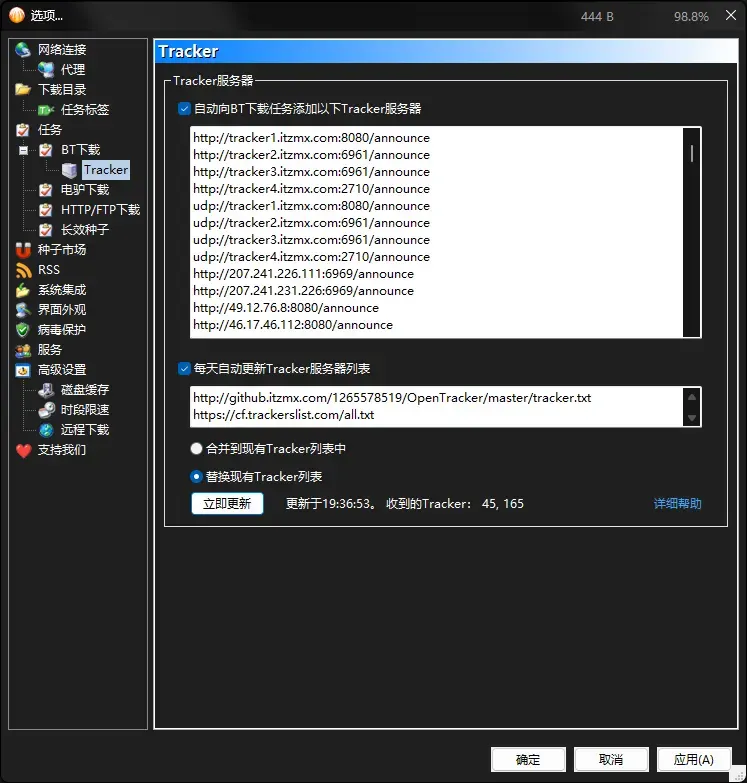Open the 代理 settings page
The width and height of the screenshot is (747, 783).
[73, 69]
